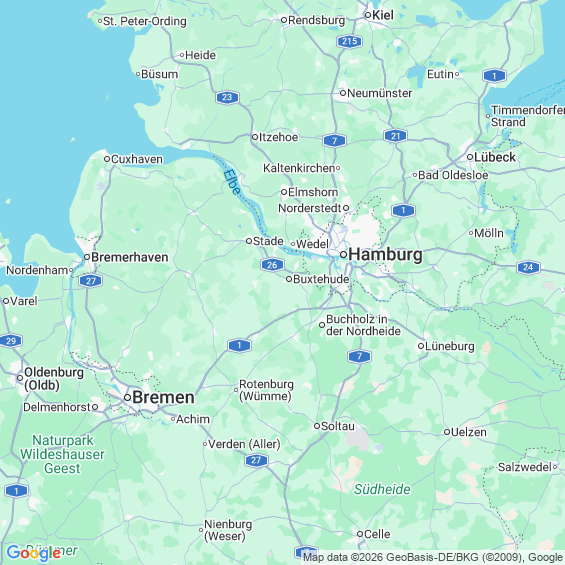Screen dimensions: 565x565
Task: Click the Hamburg city label
Action: pos(386,254)
